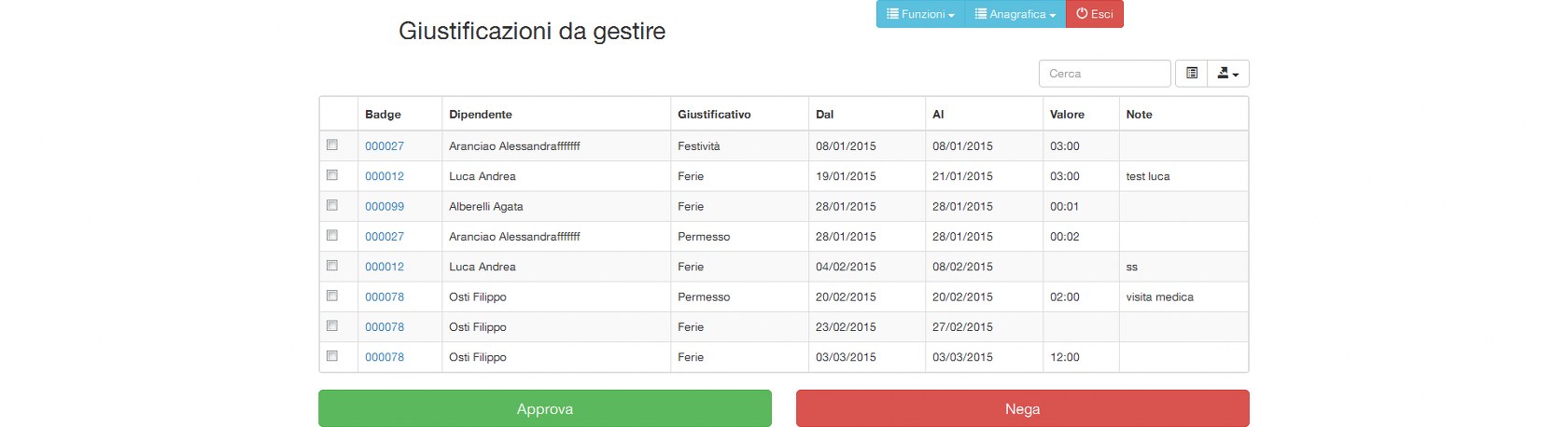Tick the checkbox for Luca Andrea 19/01/2015 row
The height and width of the screenshot is (427, 1568).
tap(332, 175)
